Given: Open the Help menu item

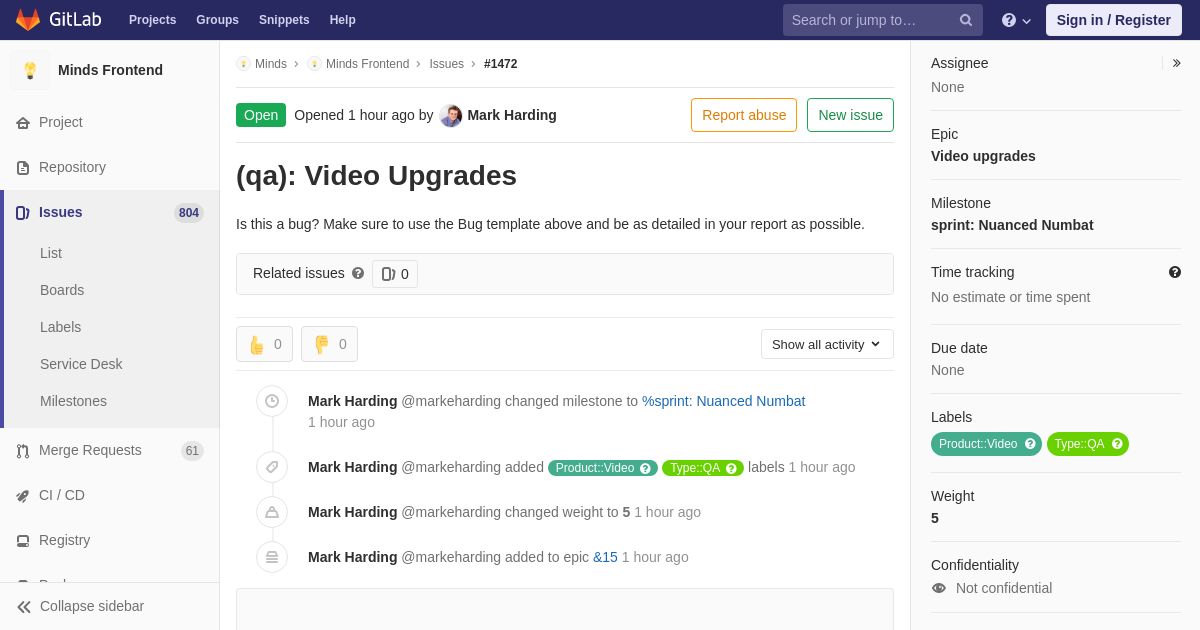Looking at the screenshot, I should click(x=343, y=20).
